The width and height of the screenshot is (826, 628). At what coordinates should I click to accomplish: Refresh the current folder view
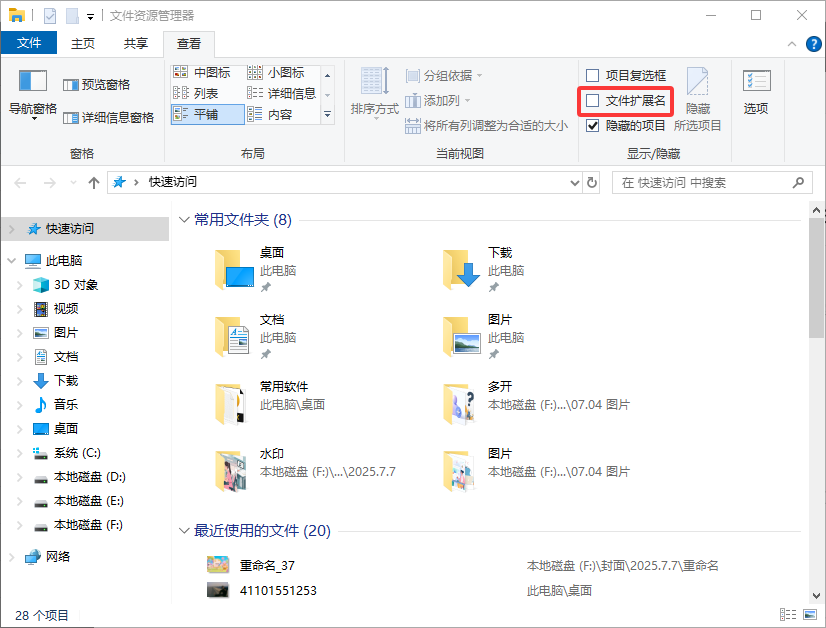coord(591,182)
